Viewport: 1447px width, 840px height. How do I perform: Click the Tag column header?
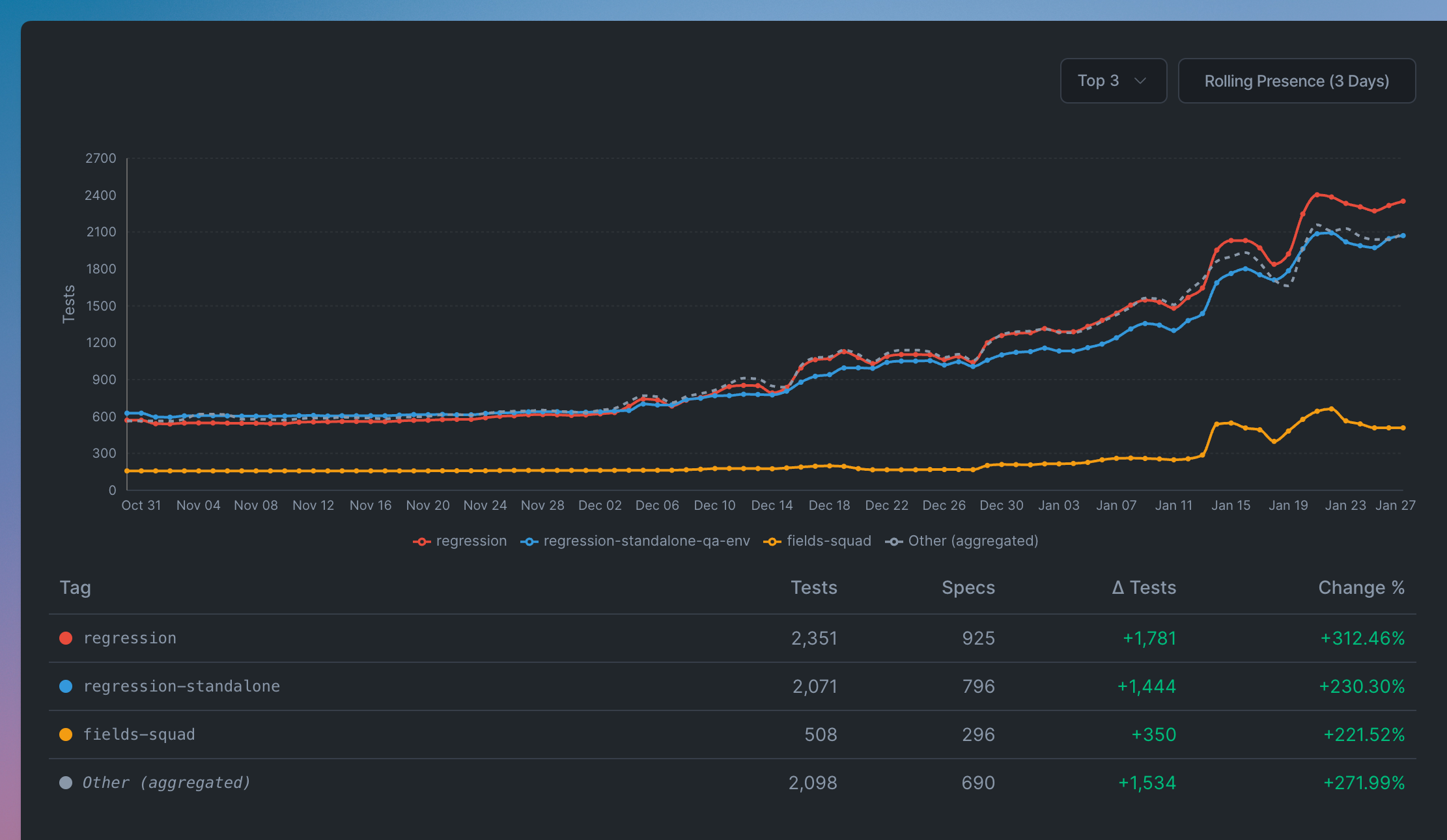[x=76, y=587]
